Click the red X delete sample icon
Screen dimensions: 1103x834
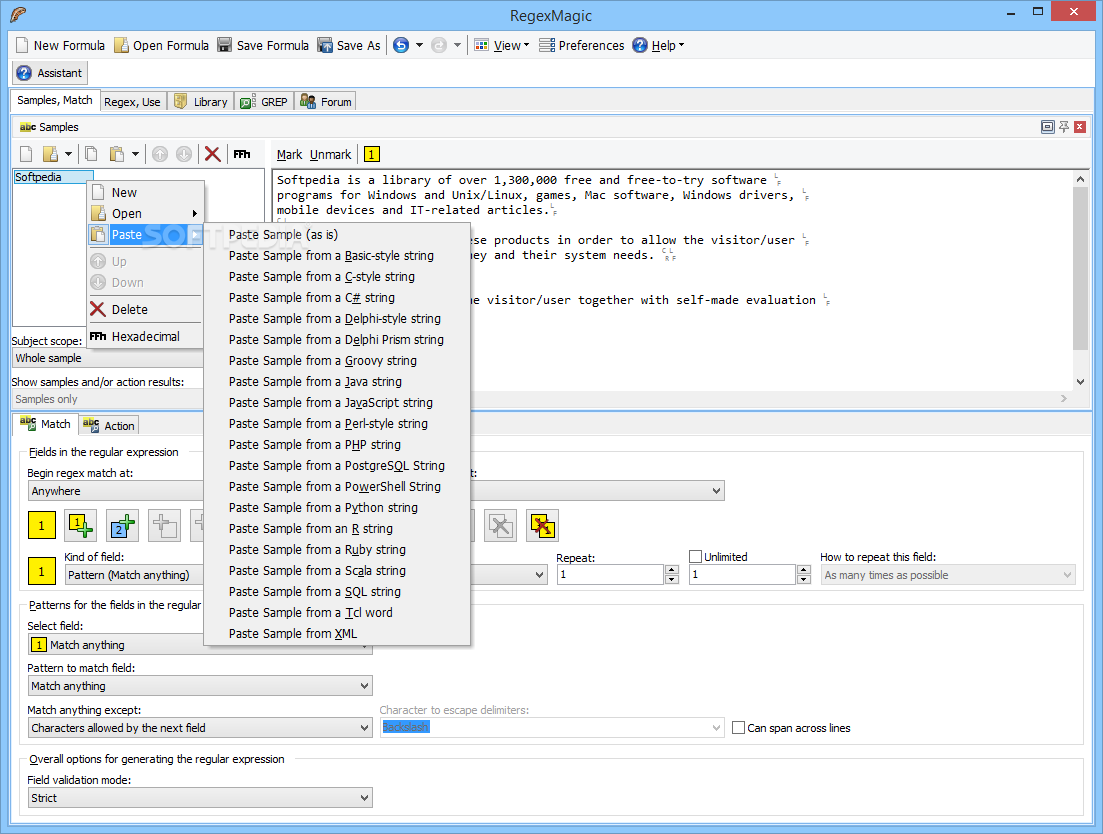(212, 154)
